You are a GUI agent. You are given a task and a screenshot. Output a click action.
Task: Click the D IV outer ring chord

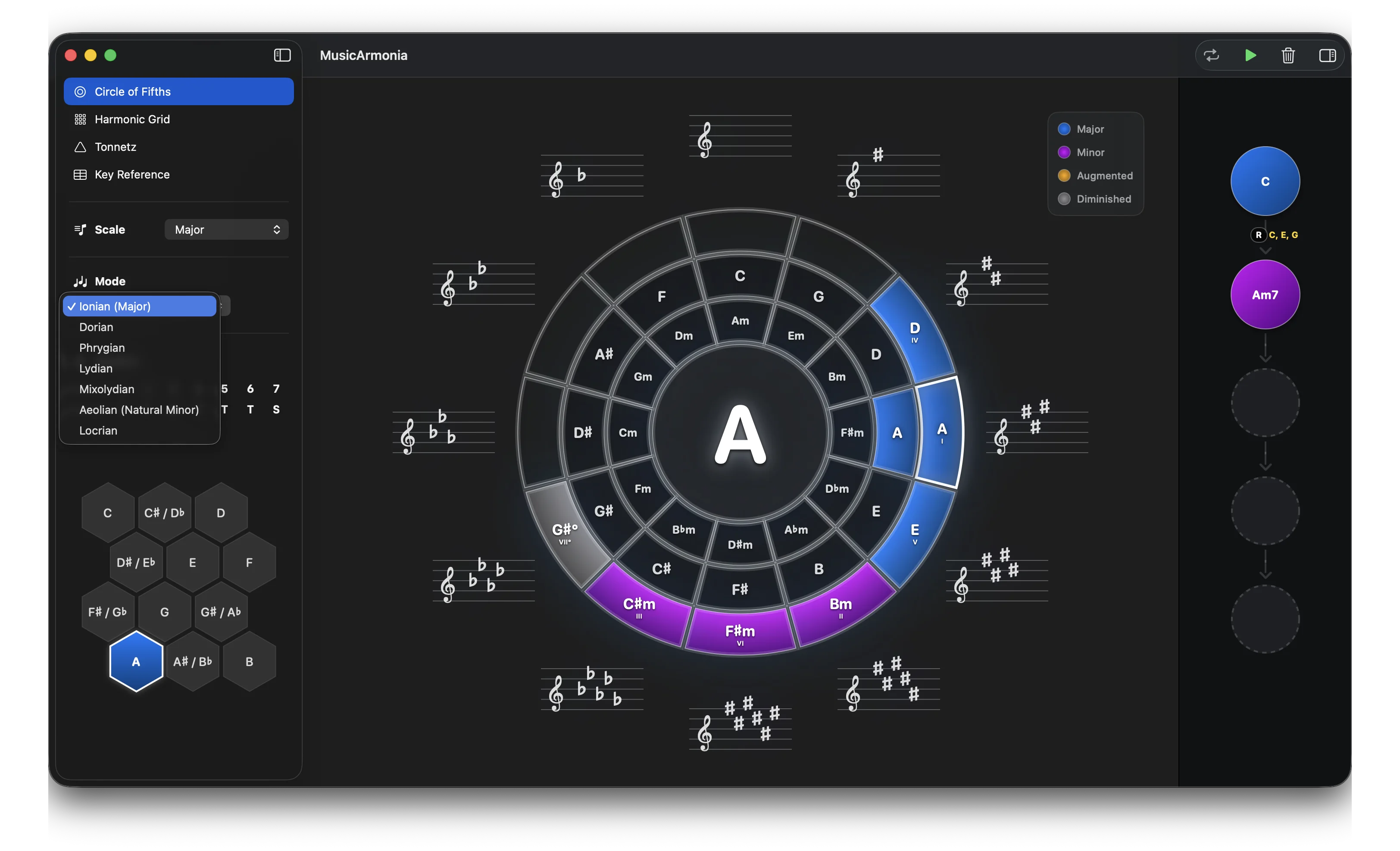coord(914,332)
